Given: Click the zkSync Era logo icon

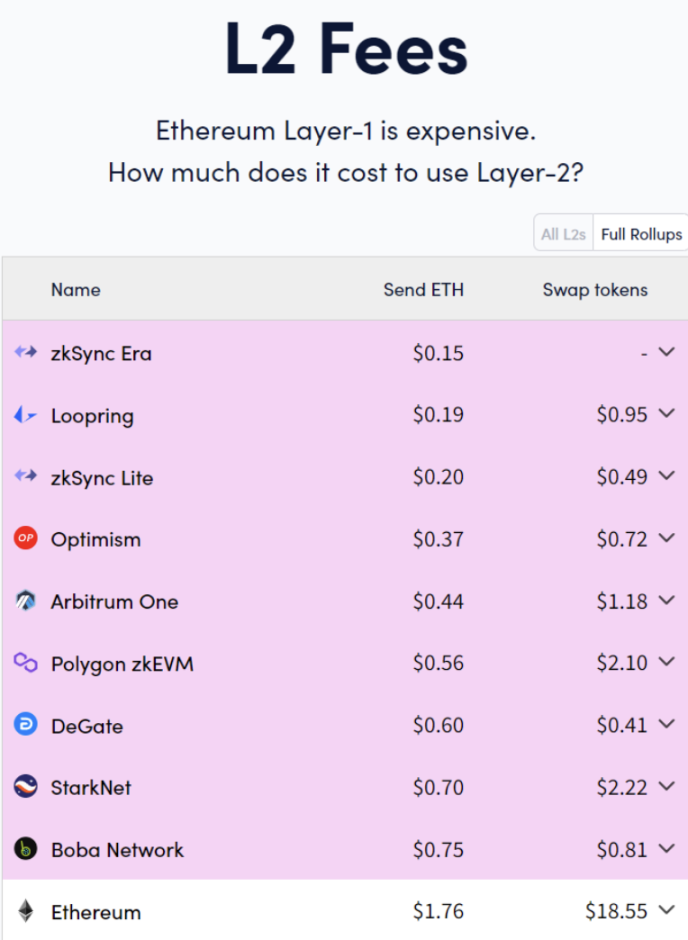Looking at the screenshot, I should coord(26,352).
